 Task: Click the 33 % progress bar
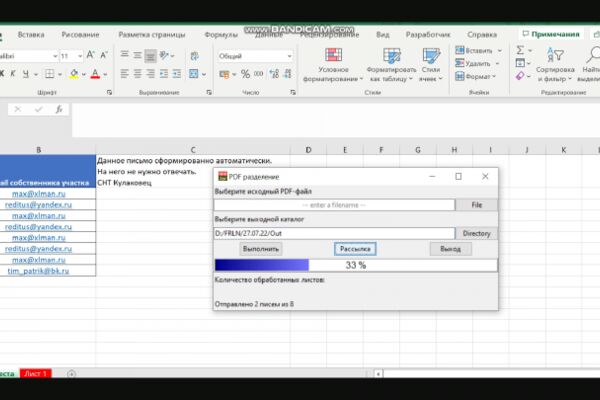(356, 265)
